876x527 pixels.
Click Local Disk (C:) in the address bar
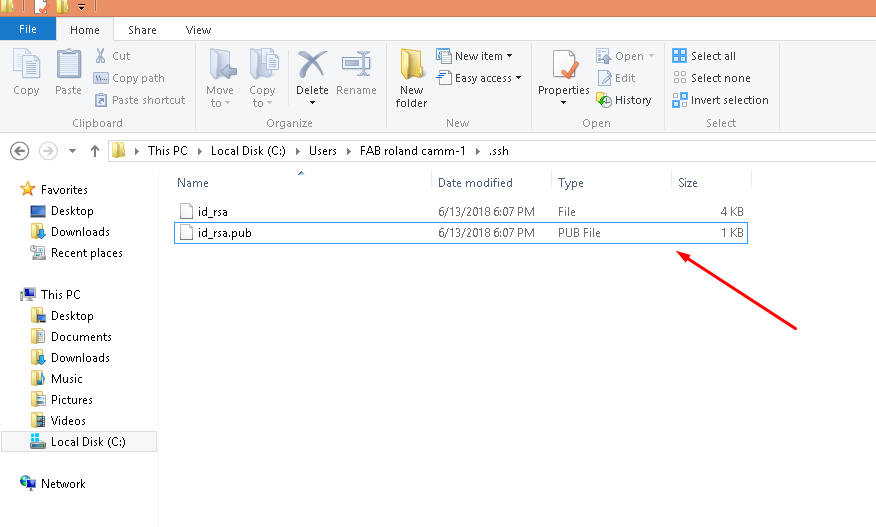coord(248,151)
